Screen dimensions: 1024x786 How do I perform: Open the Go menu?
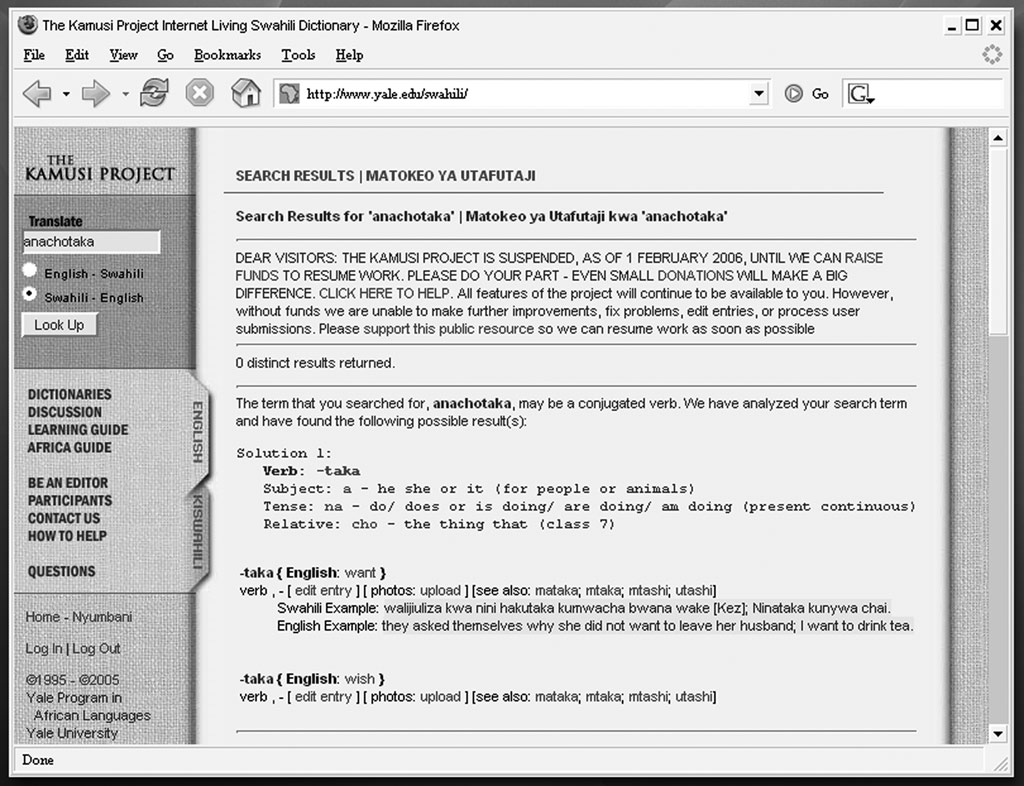coord(165,55)
